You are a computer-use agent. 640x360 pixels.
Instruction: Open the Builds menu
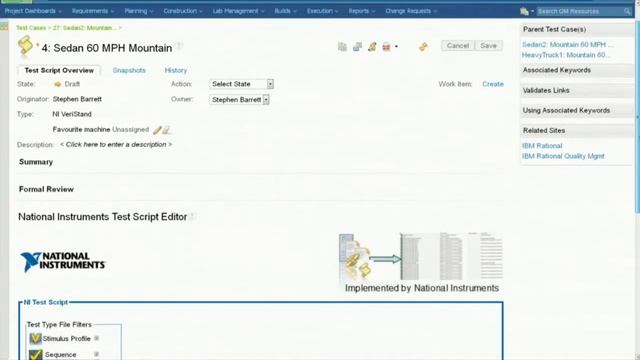coord(285,11)
